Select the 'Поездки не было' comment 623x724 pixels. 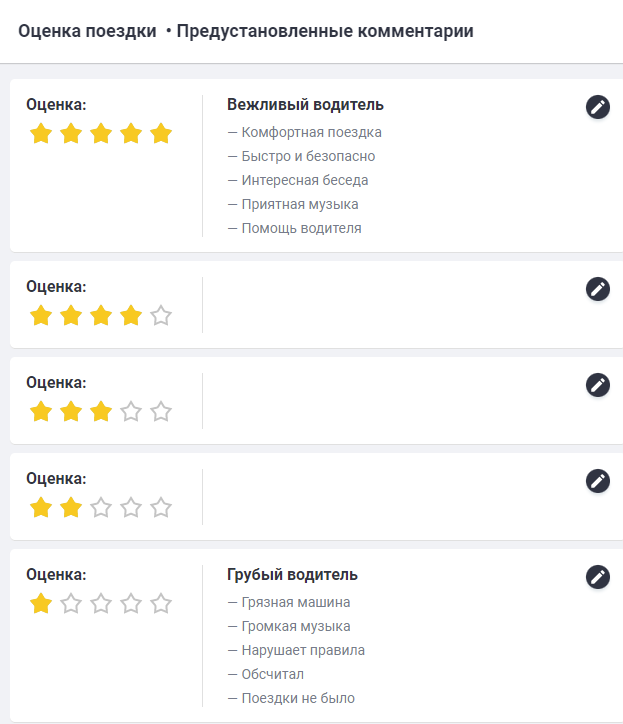point(297,698)
